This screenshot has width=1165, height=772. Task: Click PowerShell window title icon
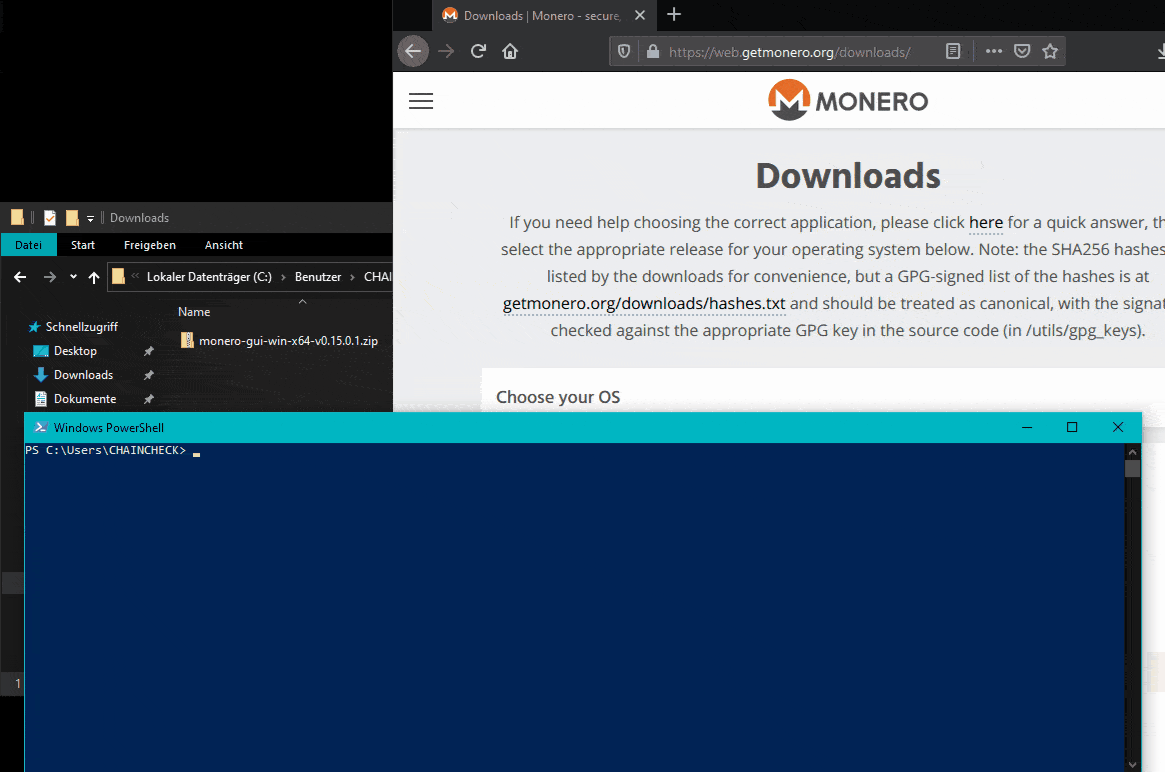pos(41,427)
